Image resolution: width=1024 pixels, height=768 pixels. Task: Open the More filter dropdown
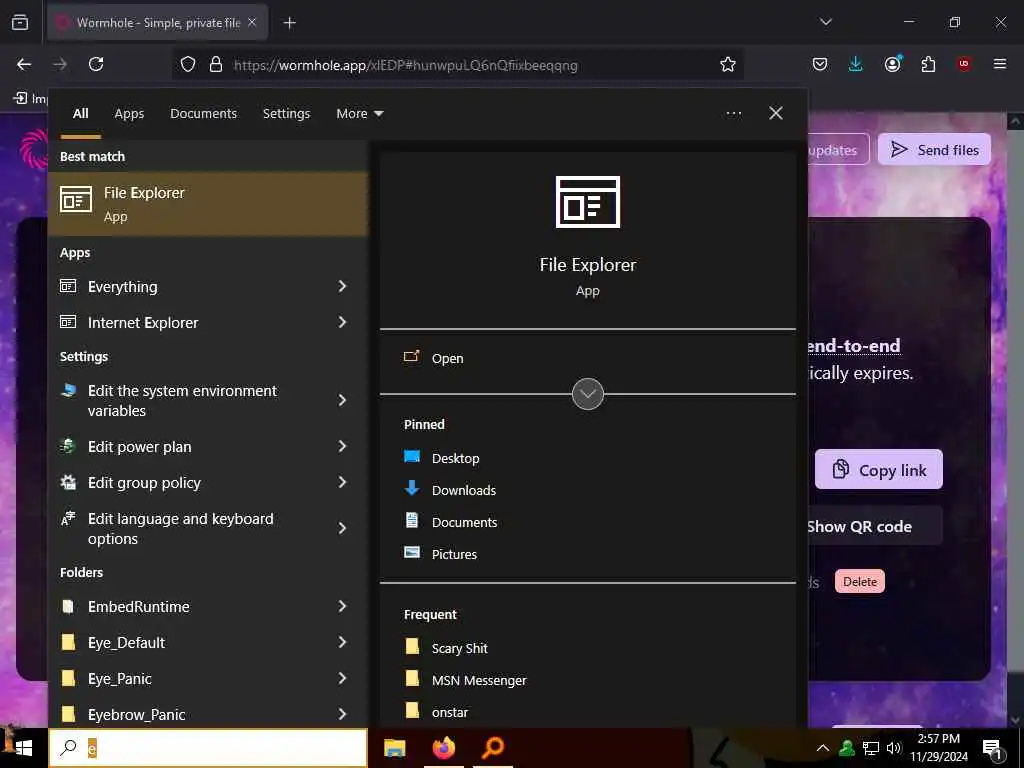(359, 114)
